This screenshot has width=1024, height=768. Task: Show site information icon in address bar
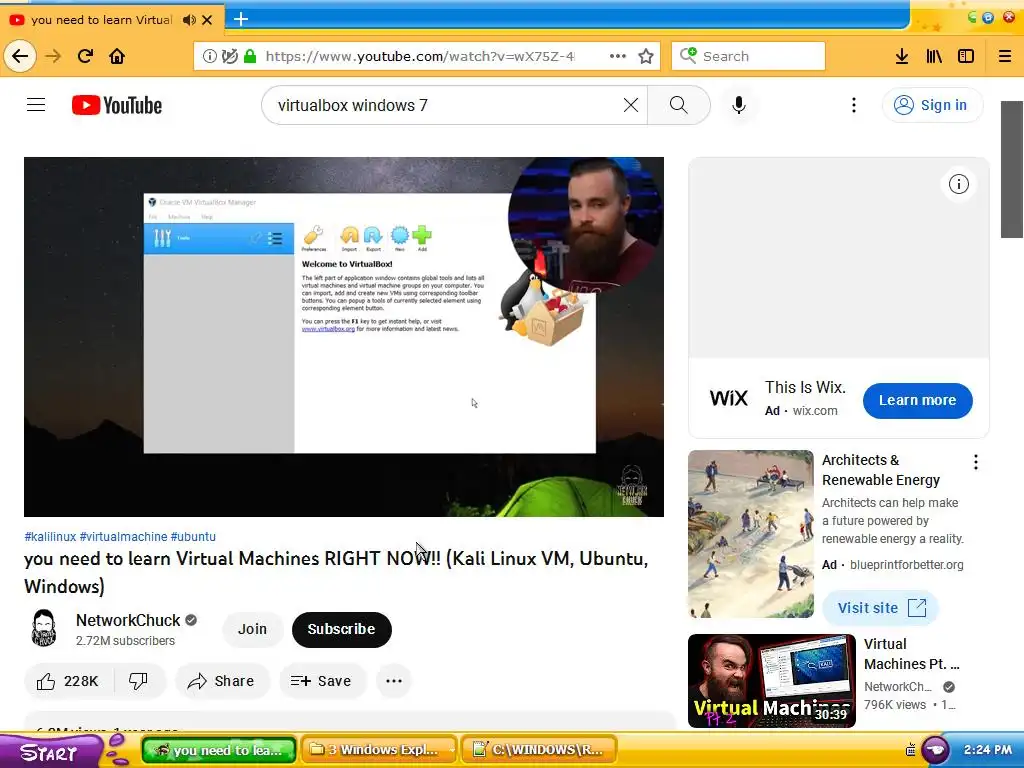[x=210, y=56]
